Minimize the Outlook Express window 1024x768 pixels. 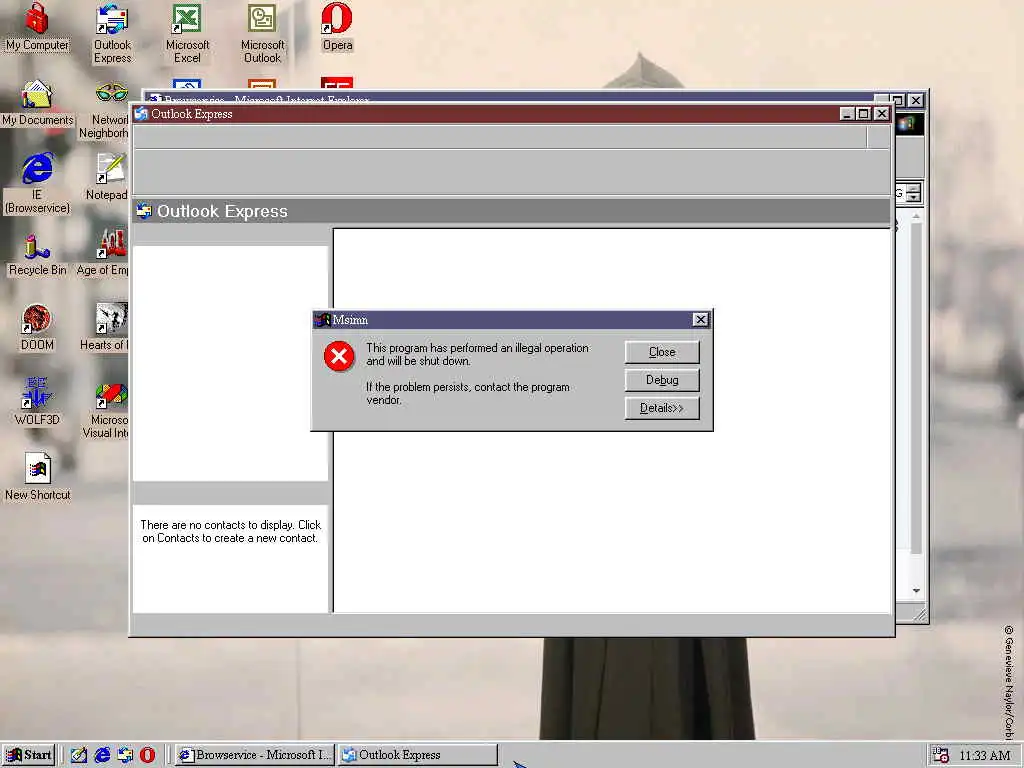click(847, 114)
